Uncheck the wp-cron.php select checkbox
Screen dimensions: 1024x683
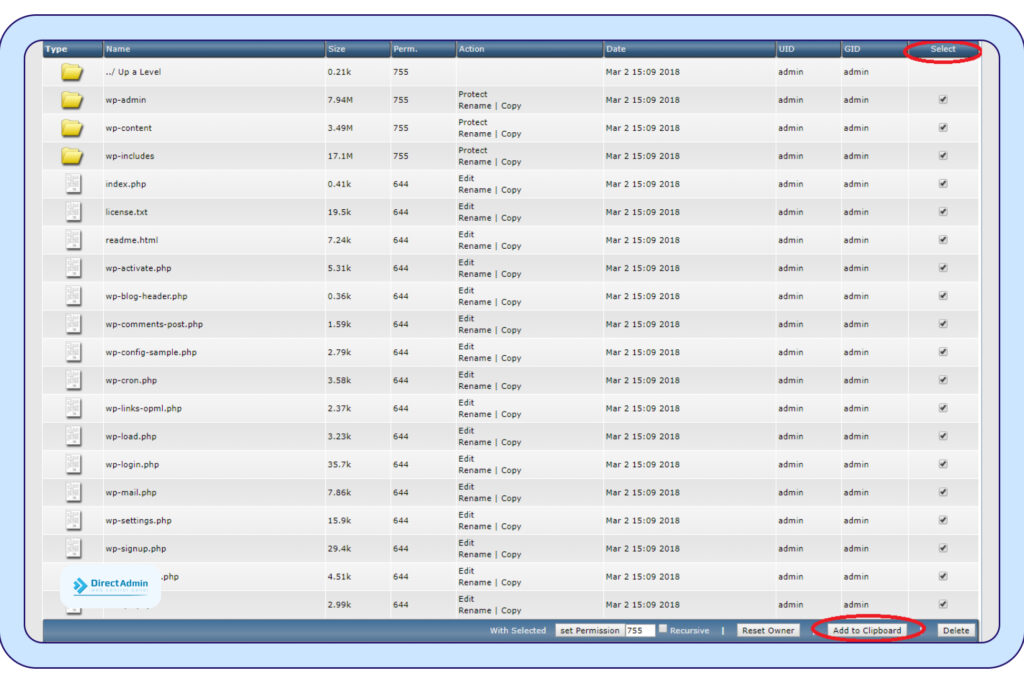[x=943, y=381]
